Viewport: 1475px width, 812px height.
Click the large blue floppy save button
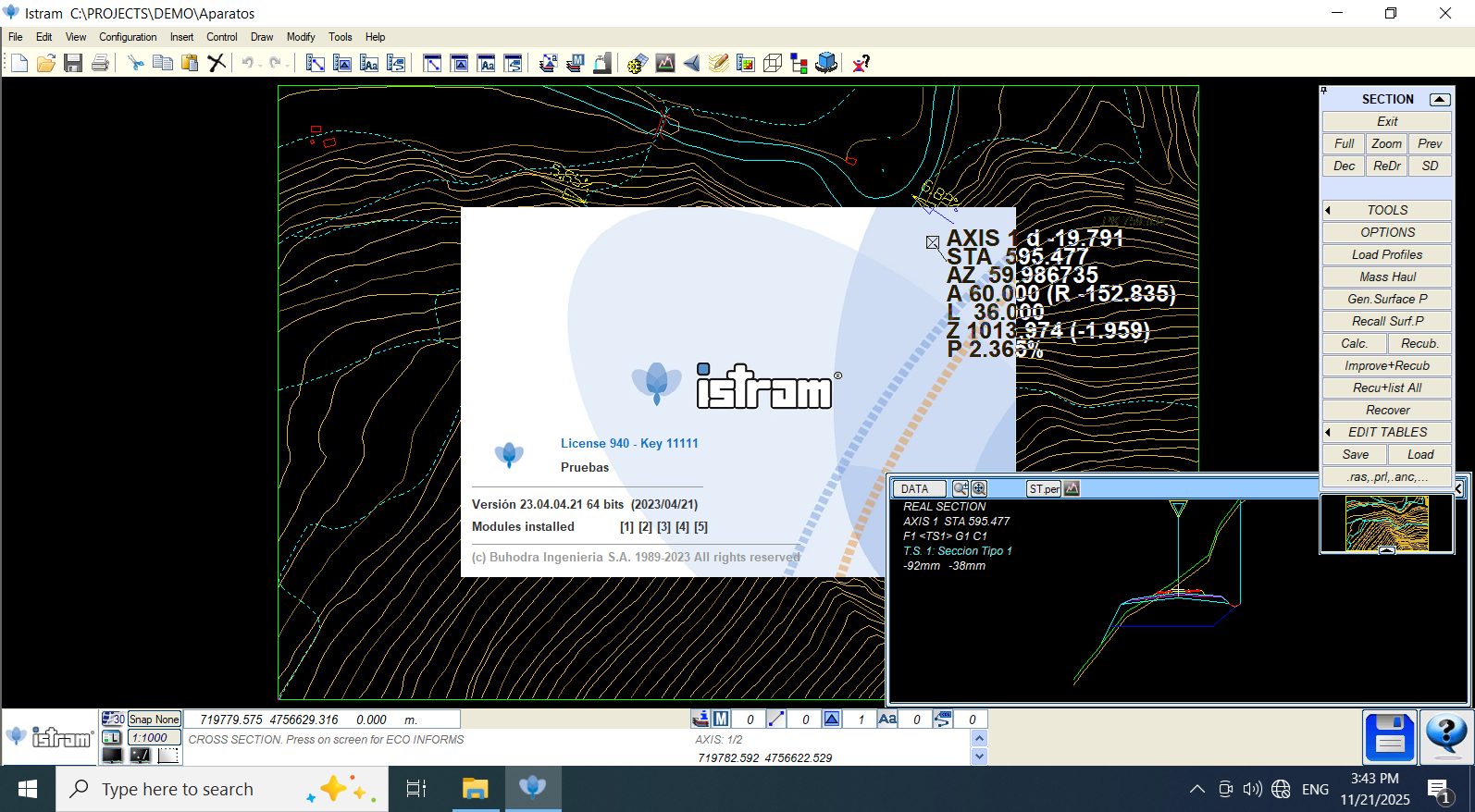1390,737
